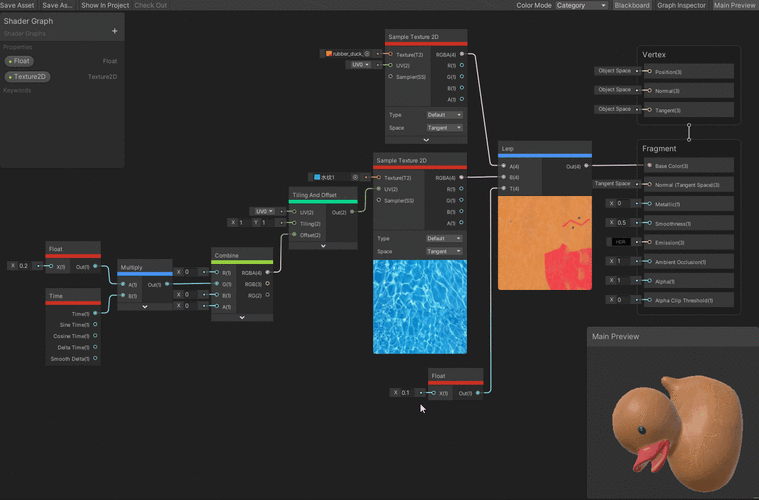This screenshot has height=500, width=759.
Task: Expand Combine node preview chevron
Action: [x=242, y=318]
